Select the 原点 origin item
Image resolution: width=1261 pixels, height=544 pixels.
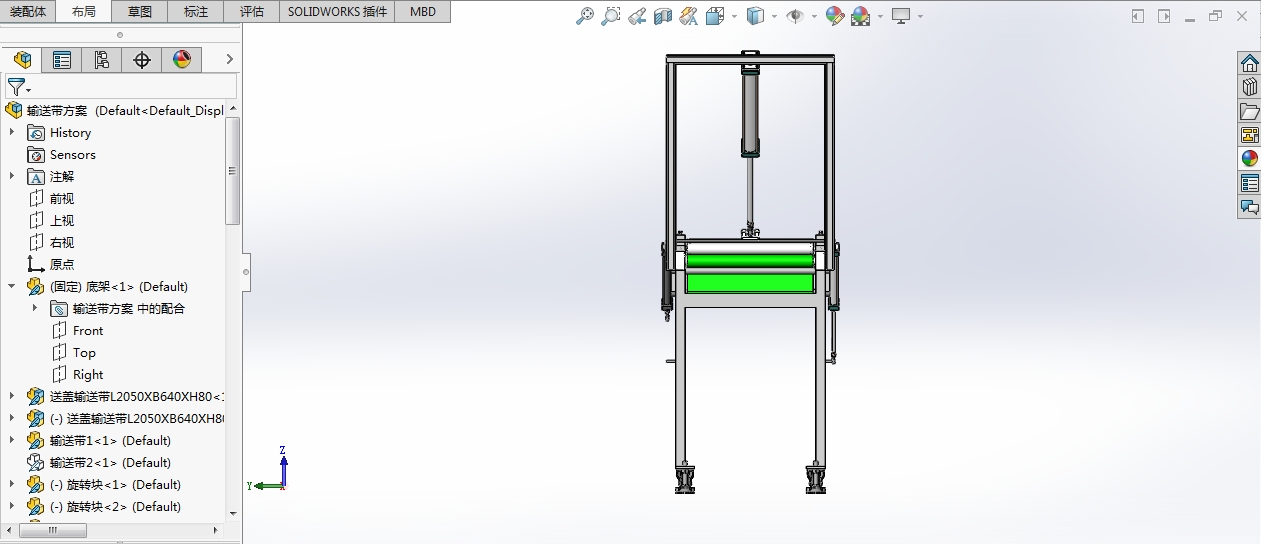51,265
